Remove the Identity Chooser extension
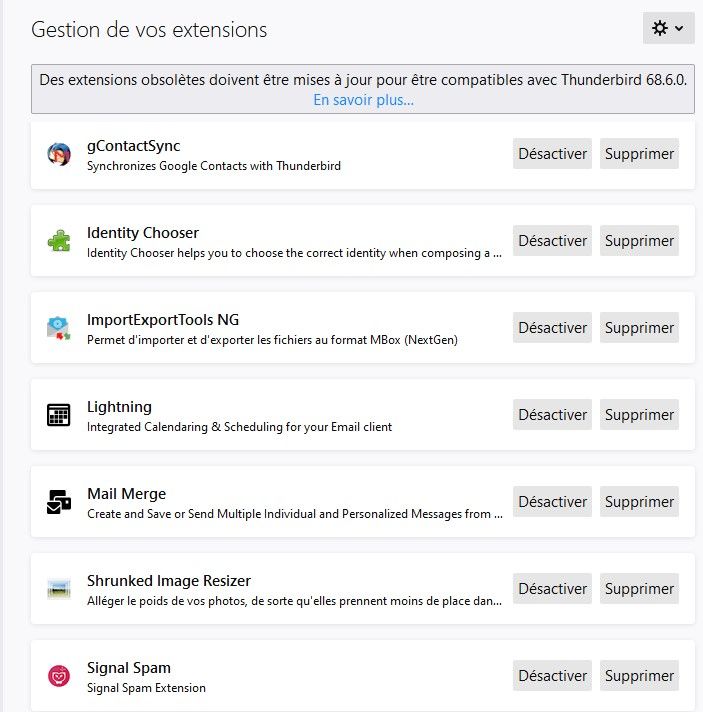 coord(639,241)
